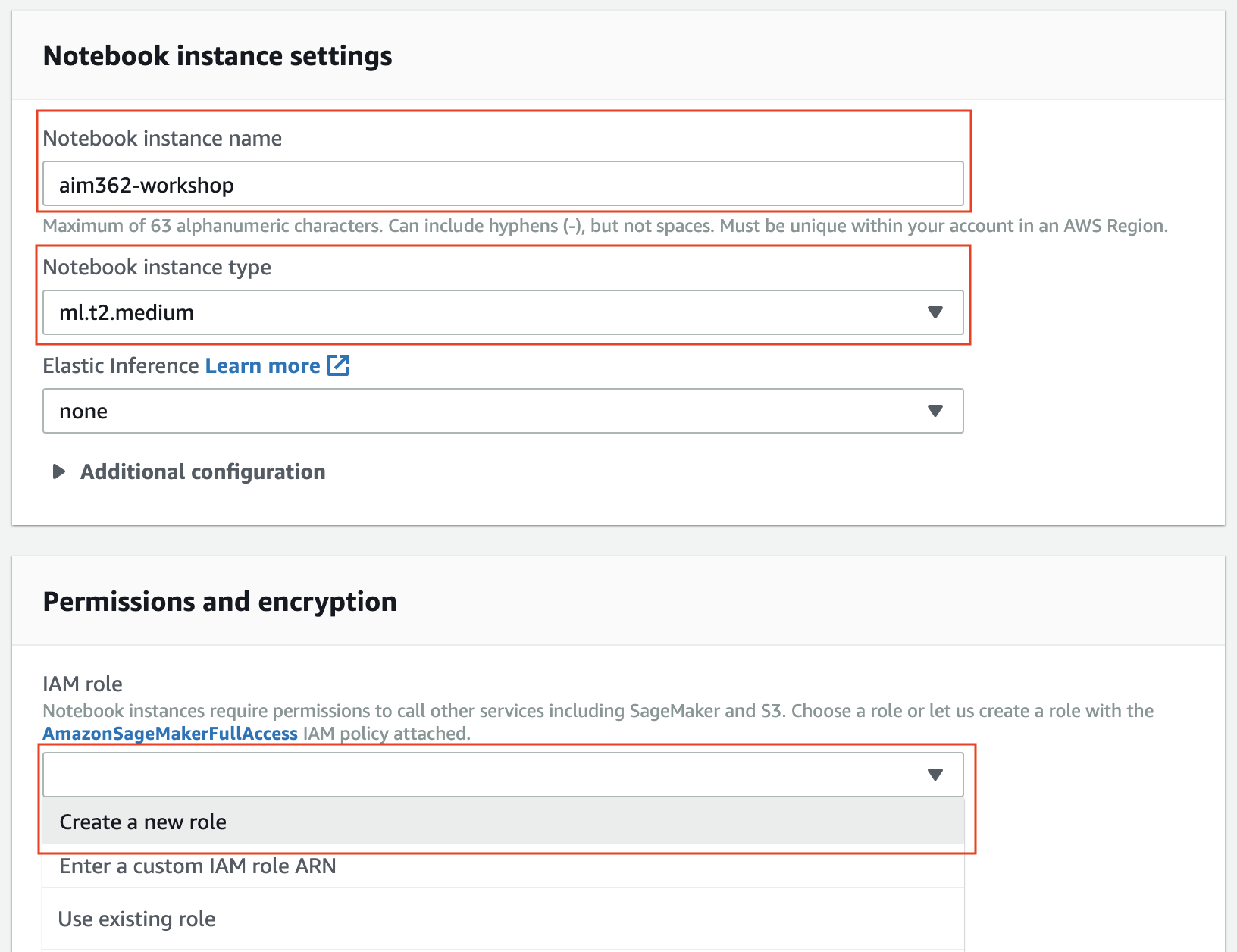Viewport: 1237px width, 952px height.
Task: Click the external link icon beside Learn more
Action: 338,365
